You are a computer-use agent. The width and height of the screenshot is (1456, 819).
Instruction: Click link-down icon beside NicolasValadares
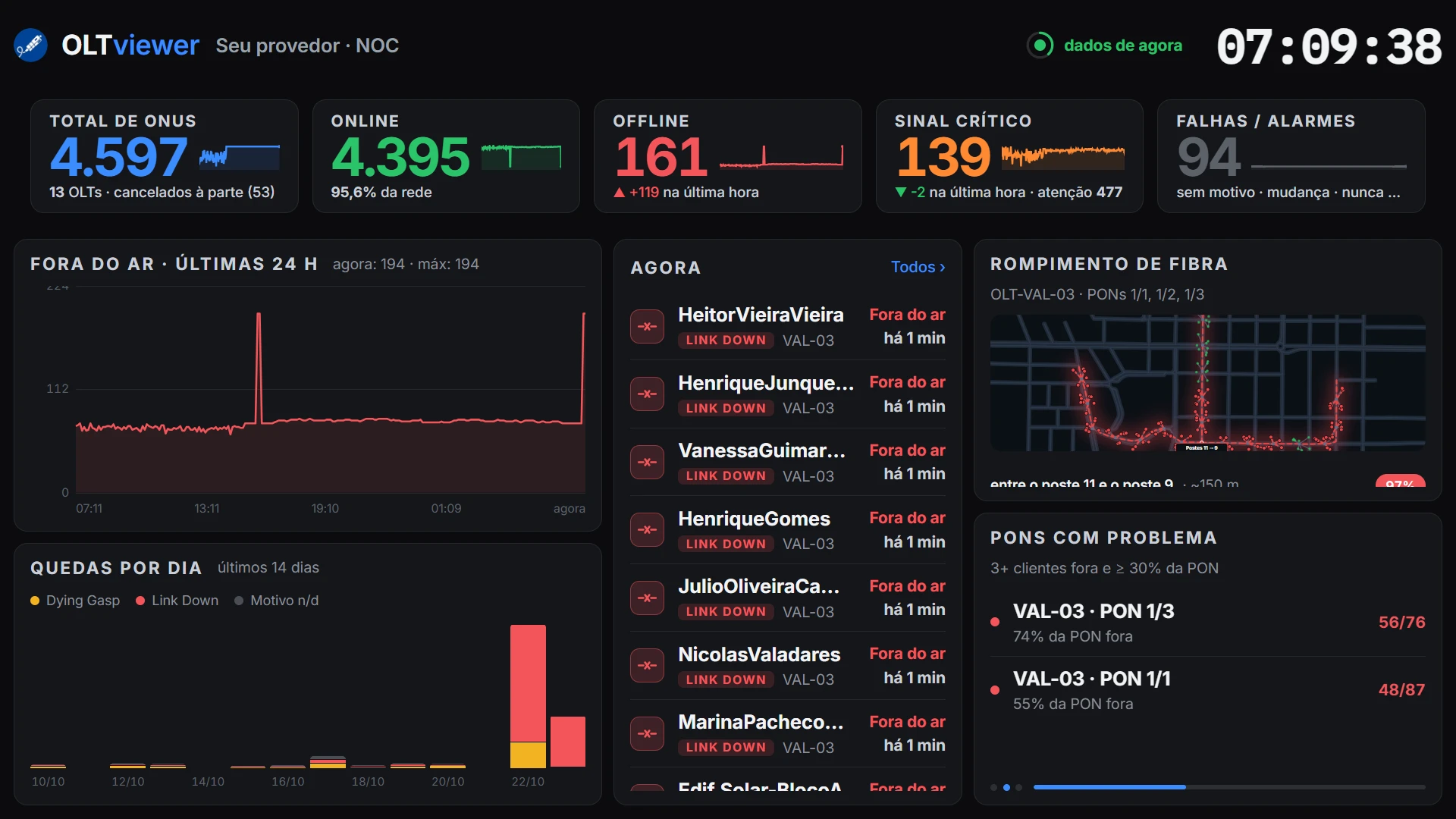coord(647,666)
